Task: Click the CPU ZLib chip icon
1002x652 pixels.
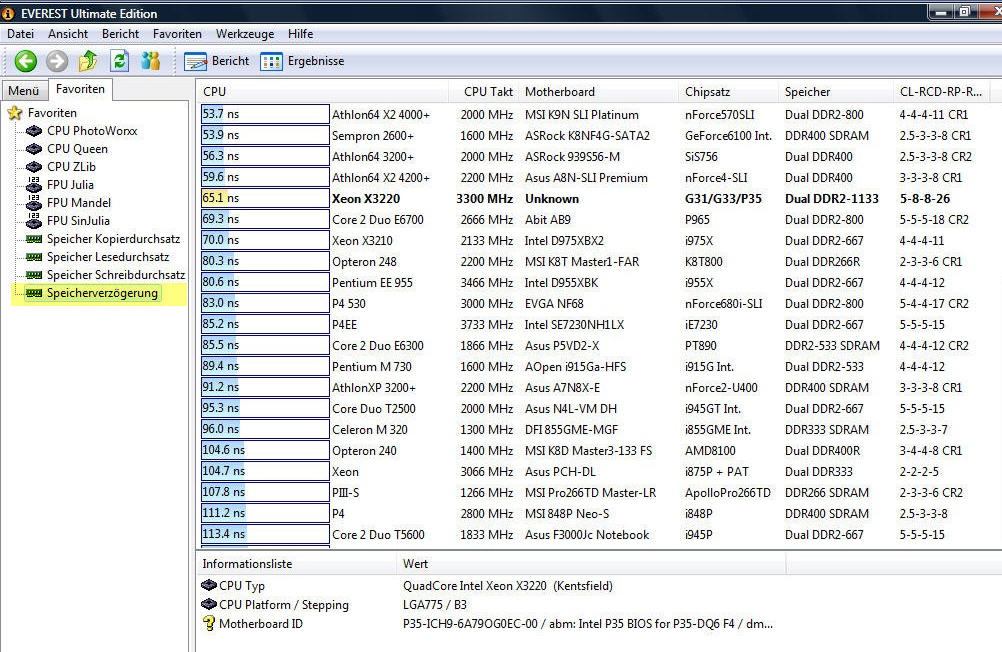Action: click(34, 167)
